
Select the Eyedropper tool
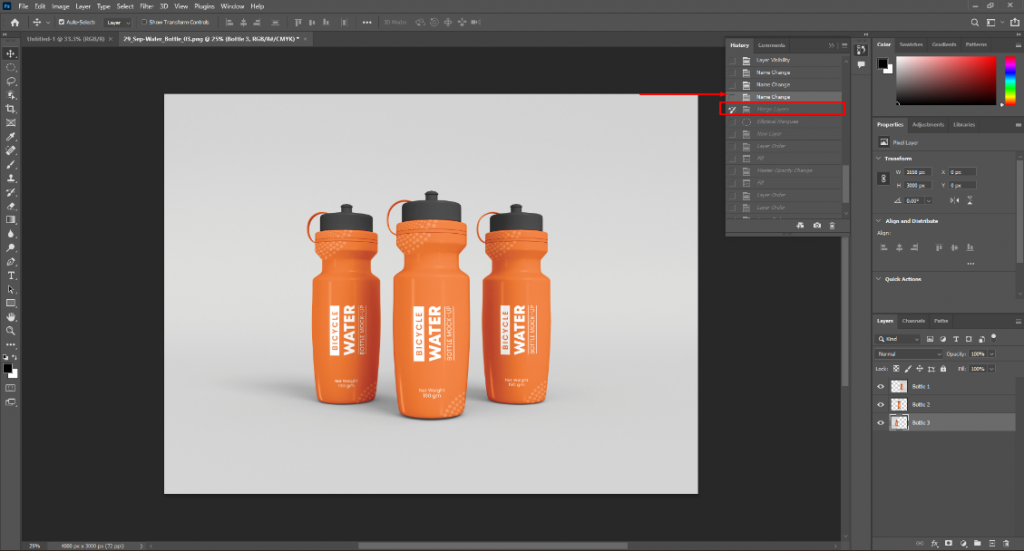10,136
